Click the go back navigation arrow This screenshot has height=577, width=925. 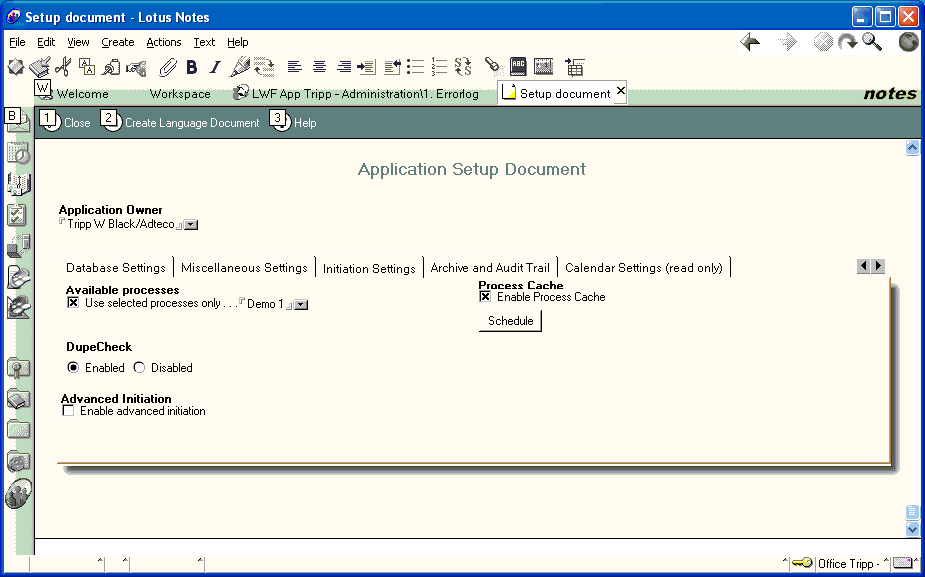click(x=750, y=42)
